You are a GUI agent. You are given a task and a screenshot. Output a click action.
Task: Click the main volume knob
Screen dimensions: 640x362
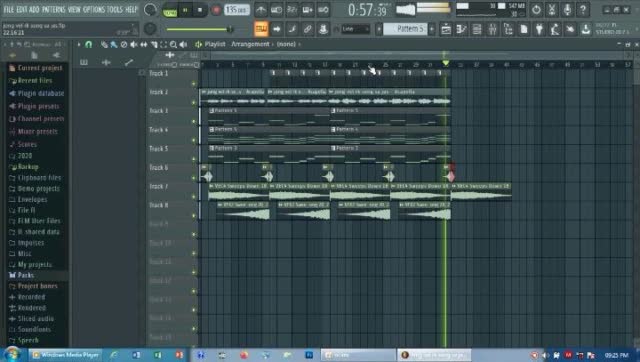[150, 10]
